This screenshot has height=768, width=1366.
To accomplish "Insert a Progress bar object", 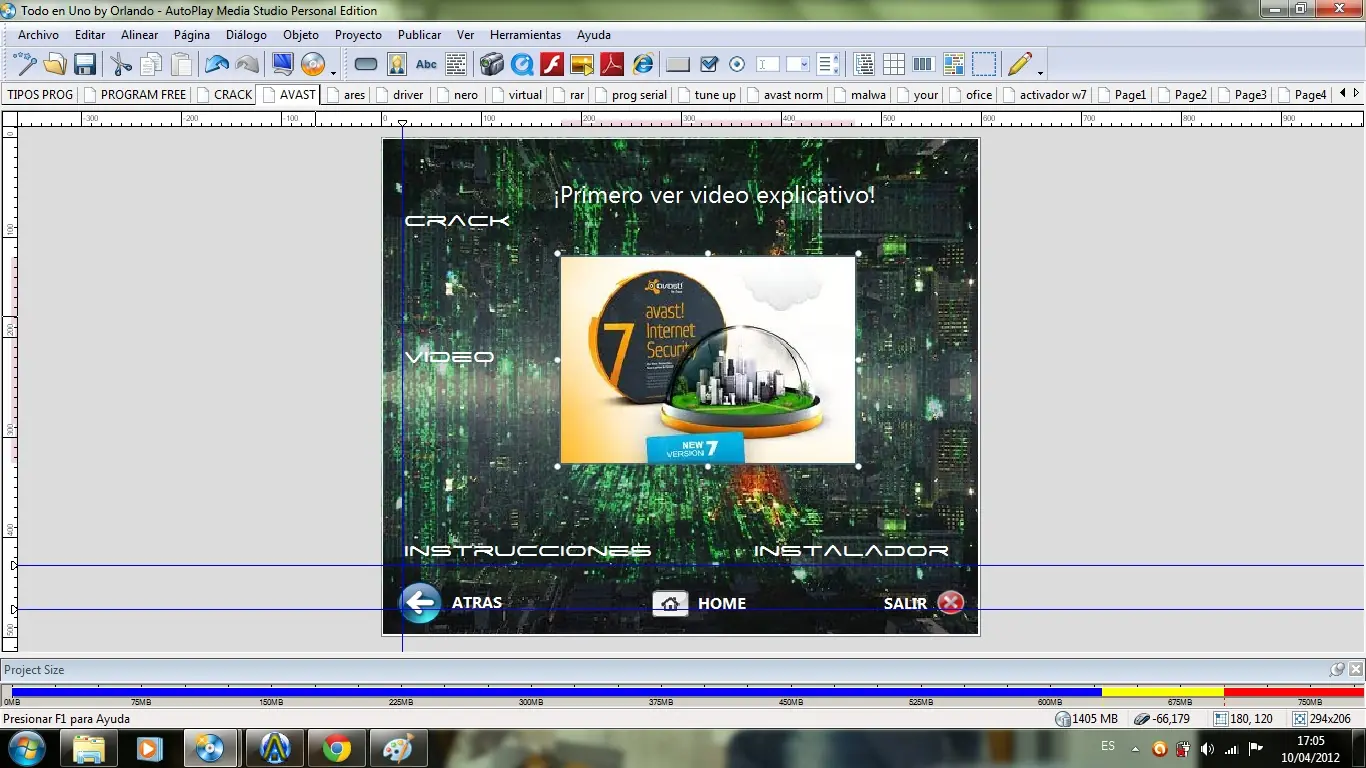I will [924, 65].
